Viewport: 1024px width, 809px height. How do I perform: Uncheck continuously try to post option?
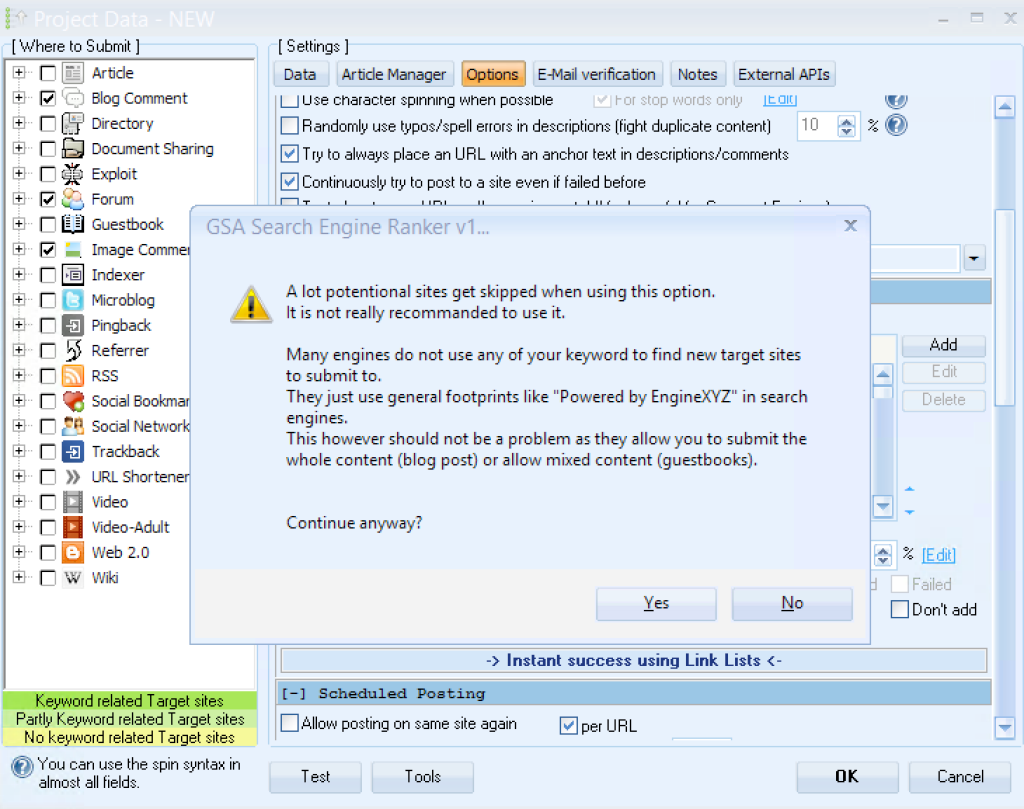coord(289,182)
